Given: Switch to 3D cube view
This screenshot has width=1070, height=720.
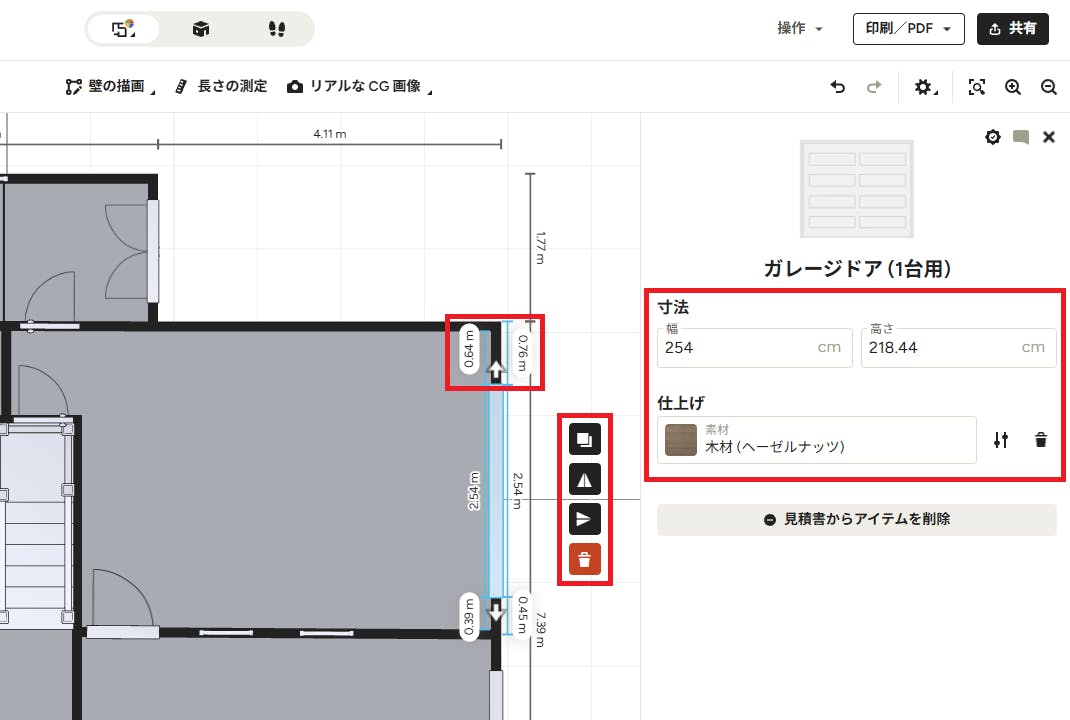Looking at the screenshot, I should tap(201, 29).
